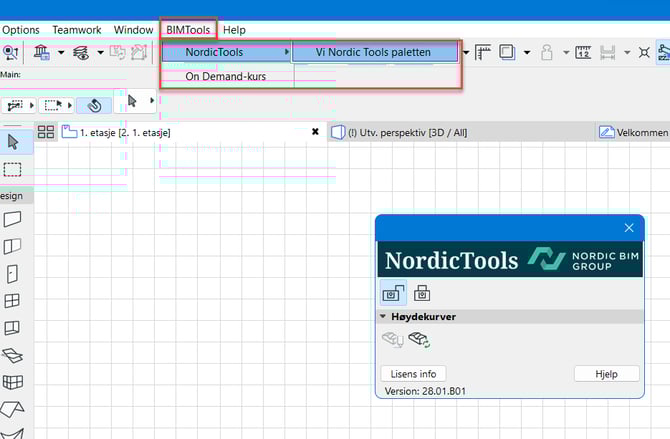Click the grayed-out dimension icon
This screenshot has width=670, height=439.
point(607,53)
